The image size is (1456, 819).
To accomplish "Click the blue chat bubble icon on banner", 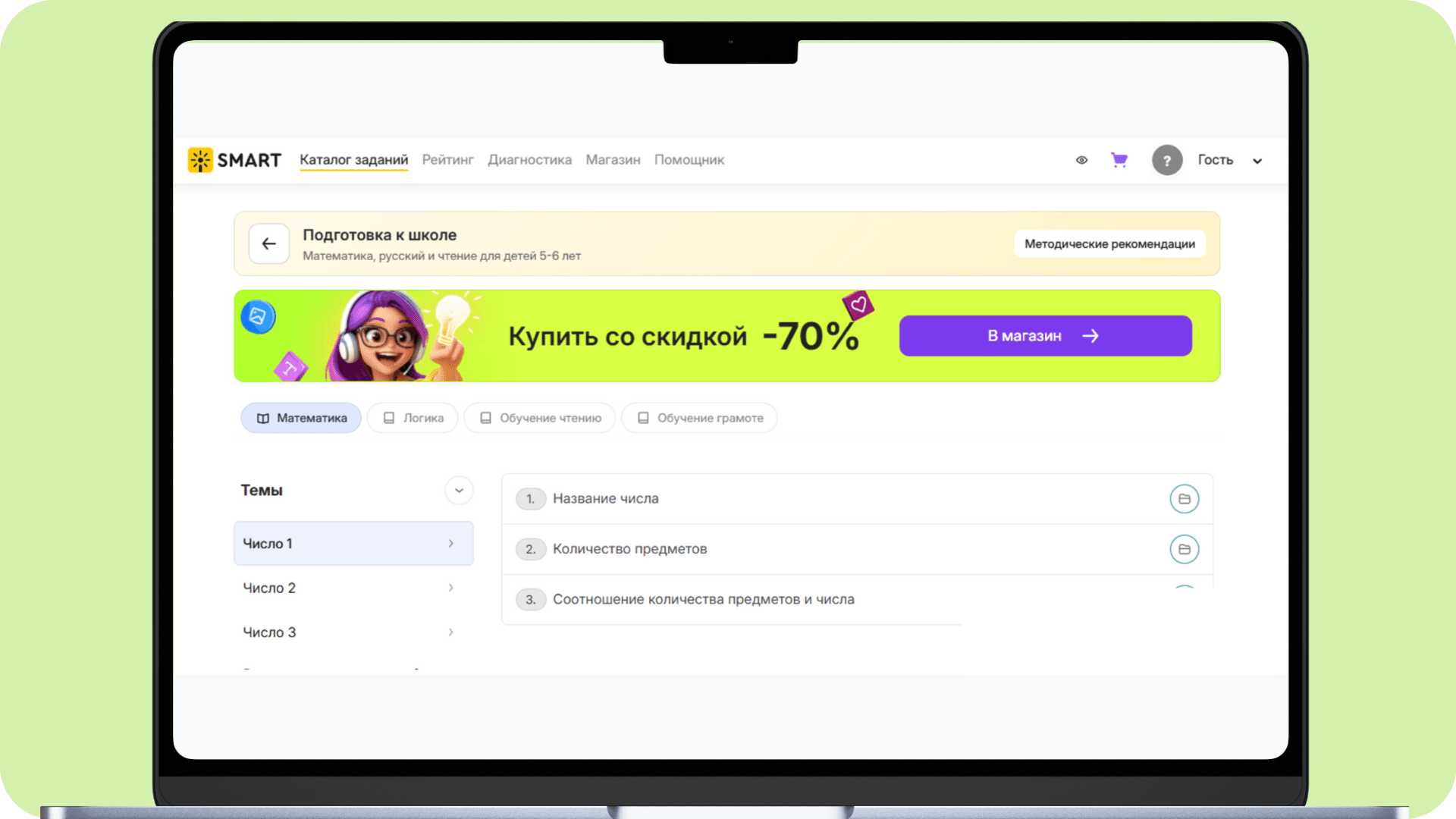I will [x=258, y=317].
